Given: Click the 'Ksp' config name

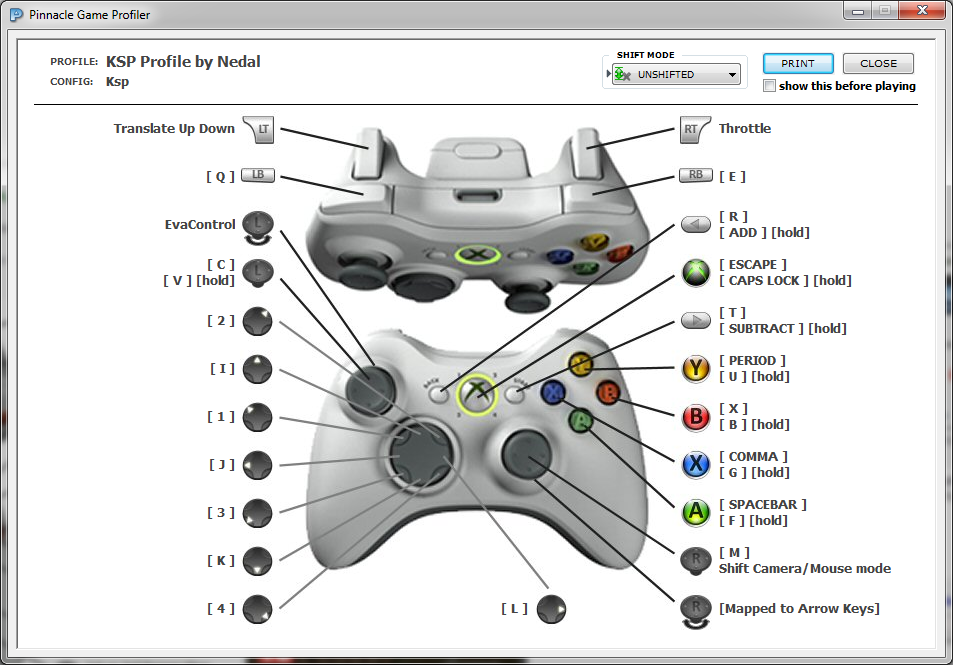Looking at the screenshot, I should (117, 82).
